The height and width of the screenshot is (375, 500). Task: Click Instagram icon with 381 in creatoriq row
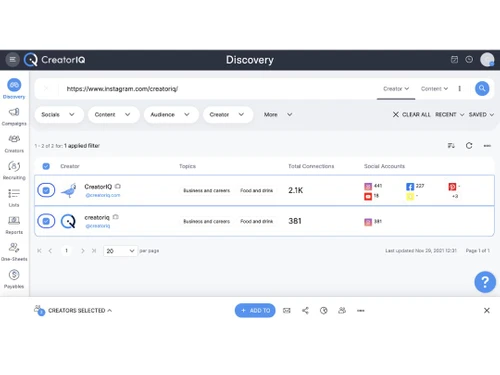point(368,222)
